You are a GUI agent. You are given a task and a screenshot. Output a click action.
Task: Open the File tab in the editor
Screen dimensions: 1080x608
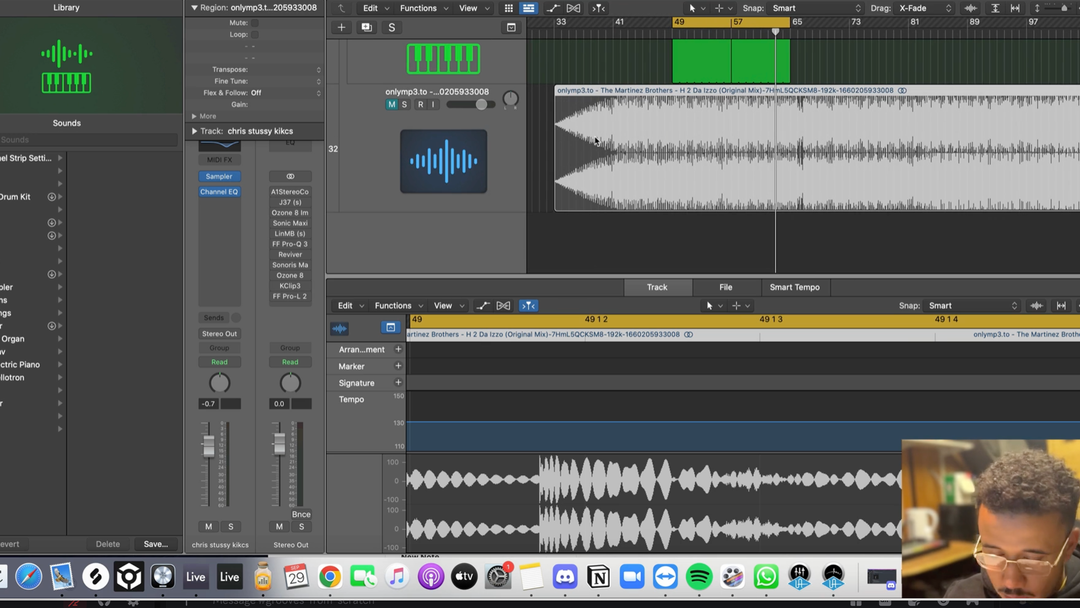click(725, 287)
